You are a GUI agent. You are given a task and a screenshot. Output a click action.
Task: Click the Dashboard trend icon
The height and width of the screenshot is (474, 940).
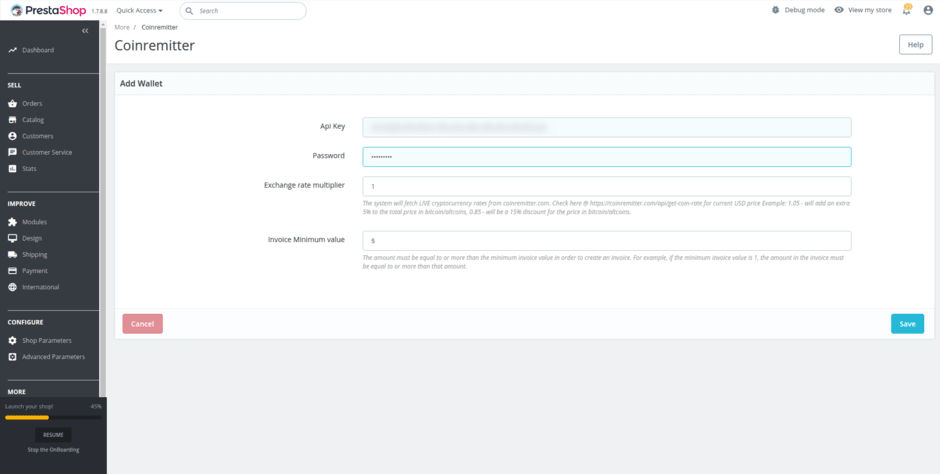pyautogui.click(x=13, y=50)
